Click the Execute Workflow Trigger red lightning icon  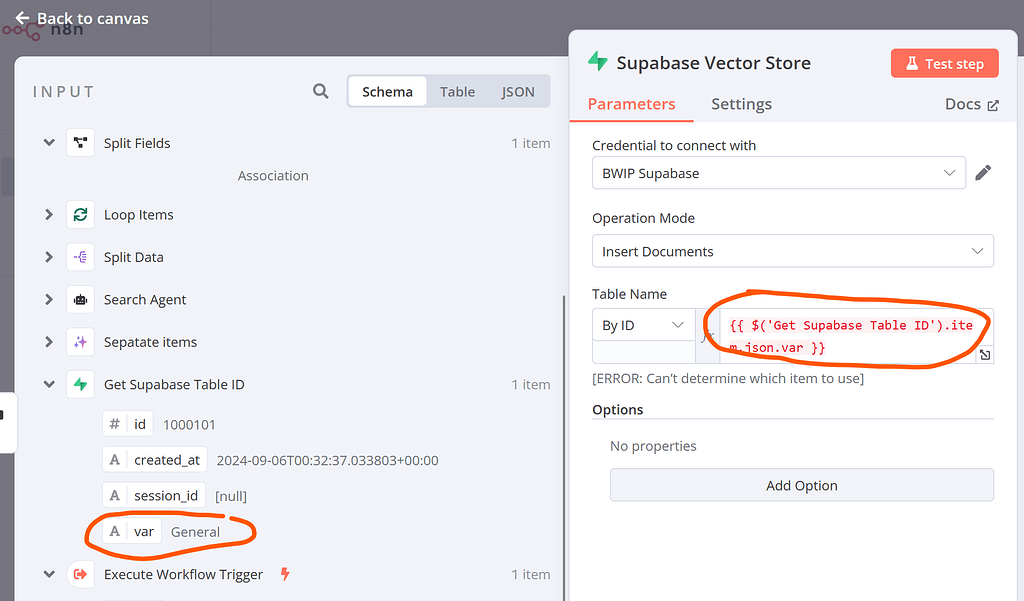[x=285, y=573]
